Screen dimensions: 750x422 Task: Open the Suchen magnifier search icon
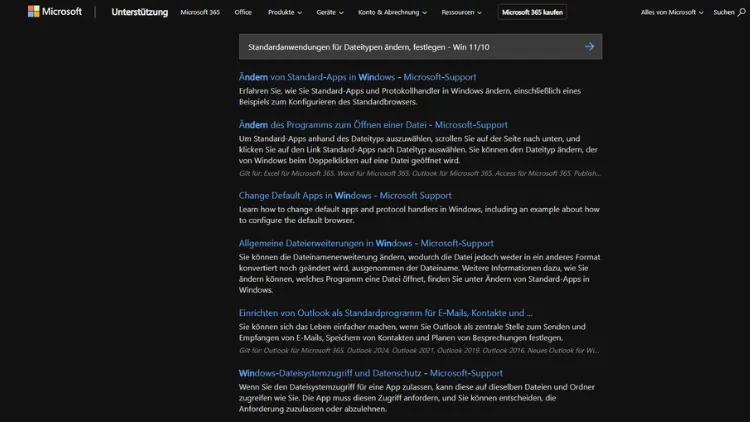744,12
